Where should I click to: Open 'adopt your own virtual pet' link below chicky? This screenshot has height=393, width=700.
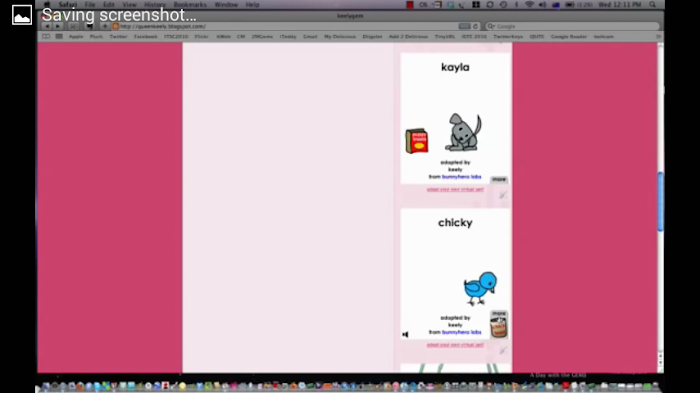[455, 345]
